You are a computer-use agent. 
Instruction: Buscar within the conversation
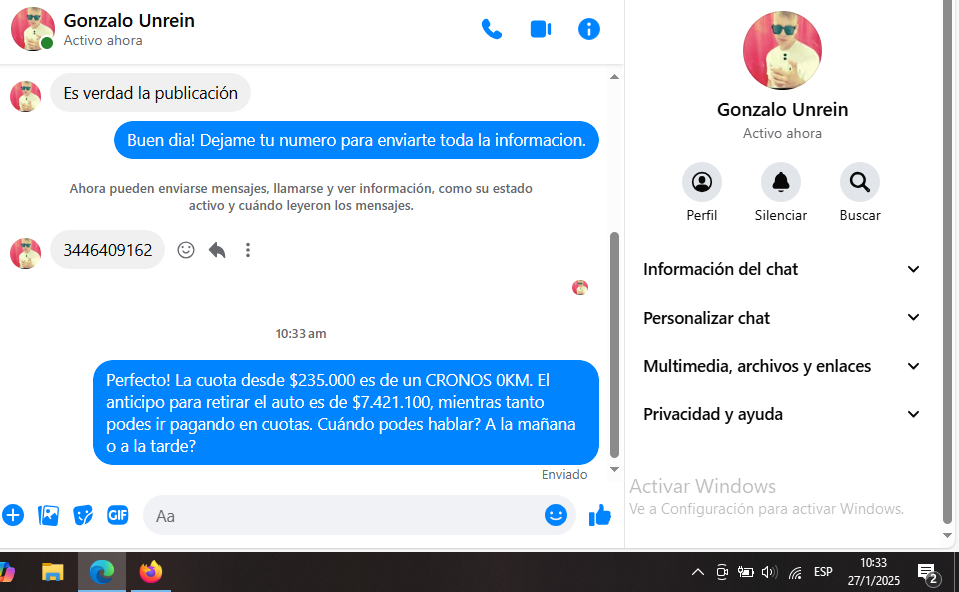tap(859, 182)
